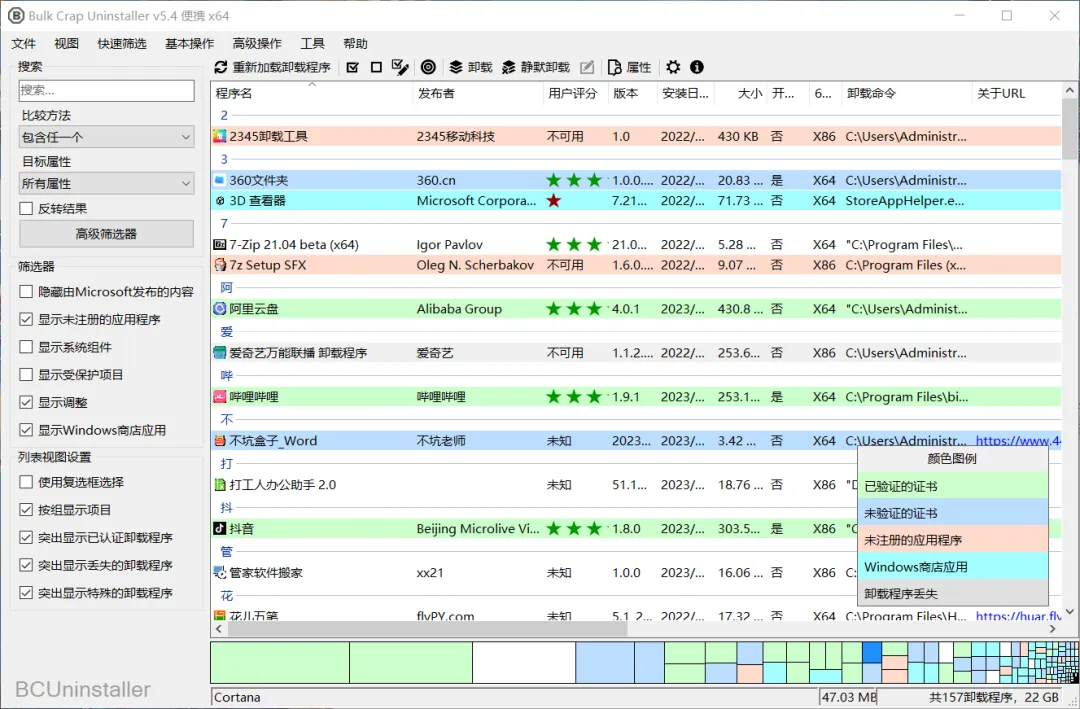Image resolution: width=1080 pixels, height=709 pixels.
Task: Click the largest green treemap block
Action: 280,663
